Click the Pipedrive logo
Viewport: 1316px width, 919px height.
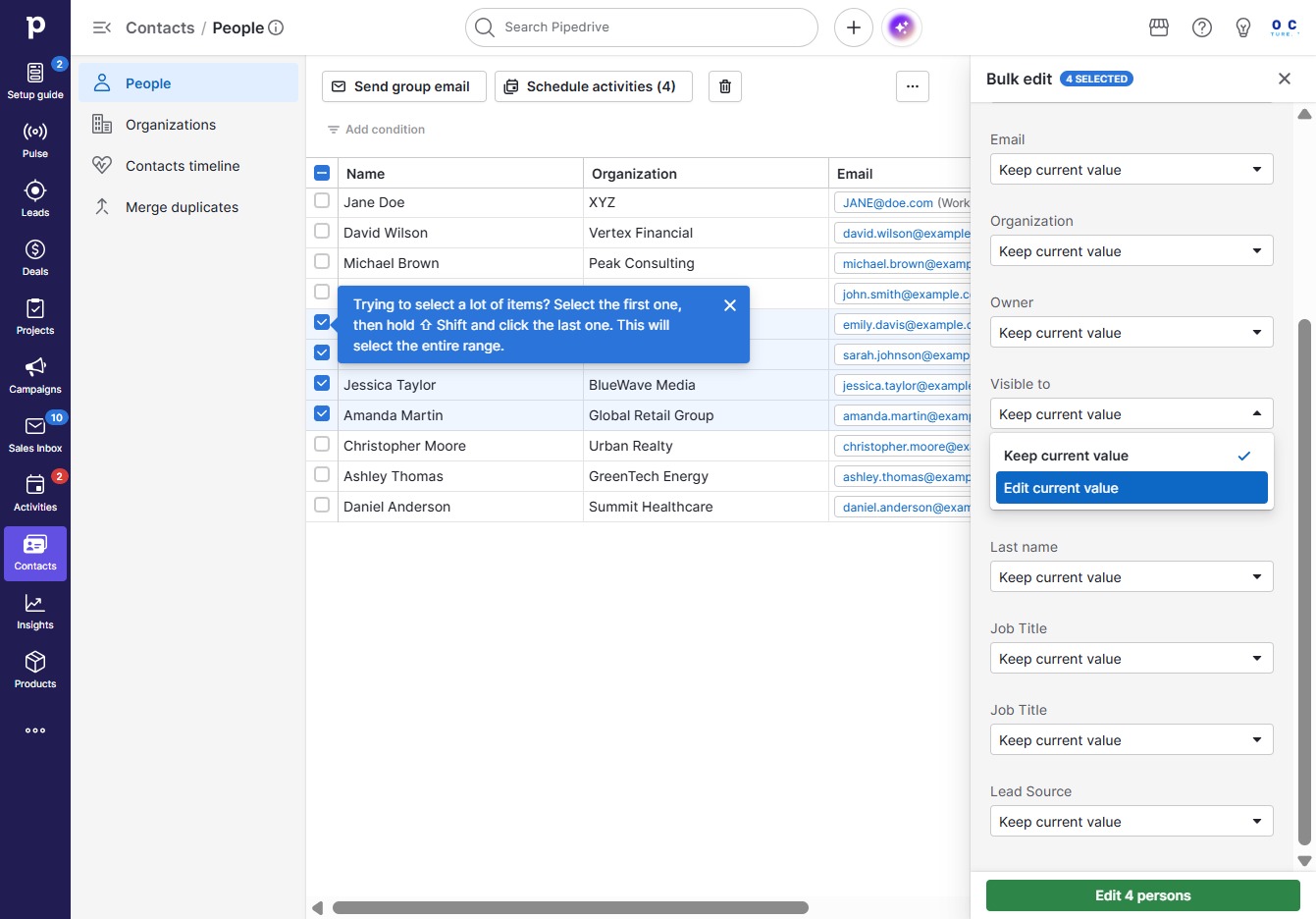tap(35, 27)
